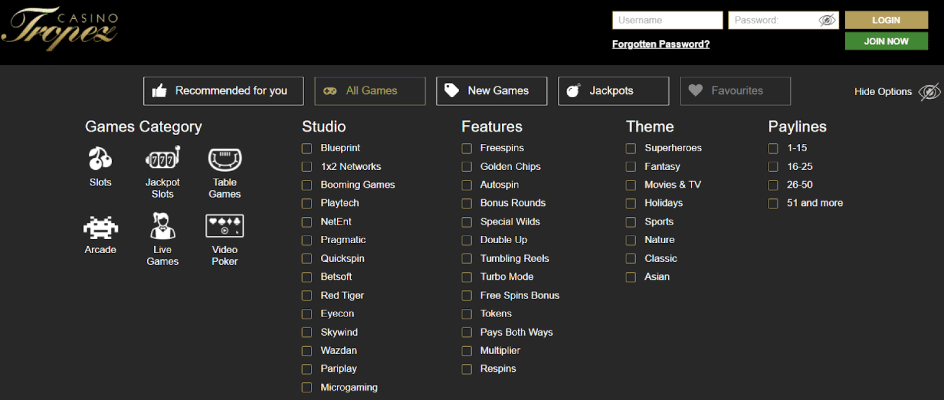Tick the Superheroes theme checkbox
The height and width of the screenshot is (400, 944).
[631, 148]
